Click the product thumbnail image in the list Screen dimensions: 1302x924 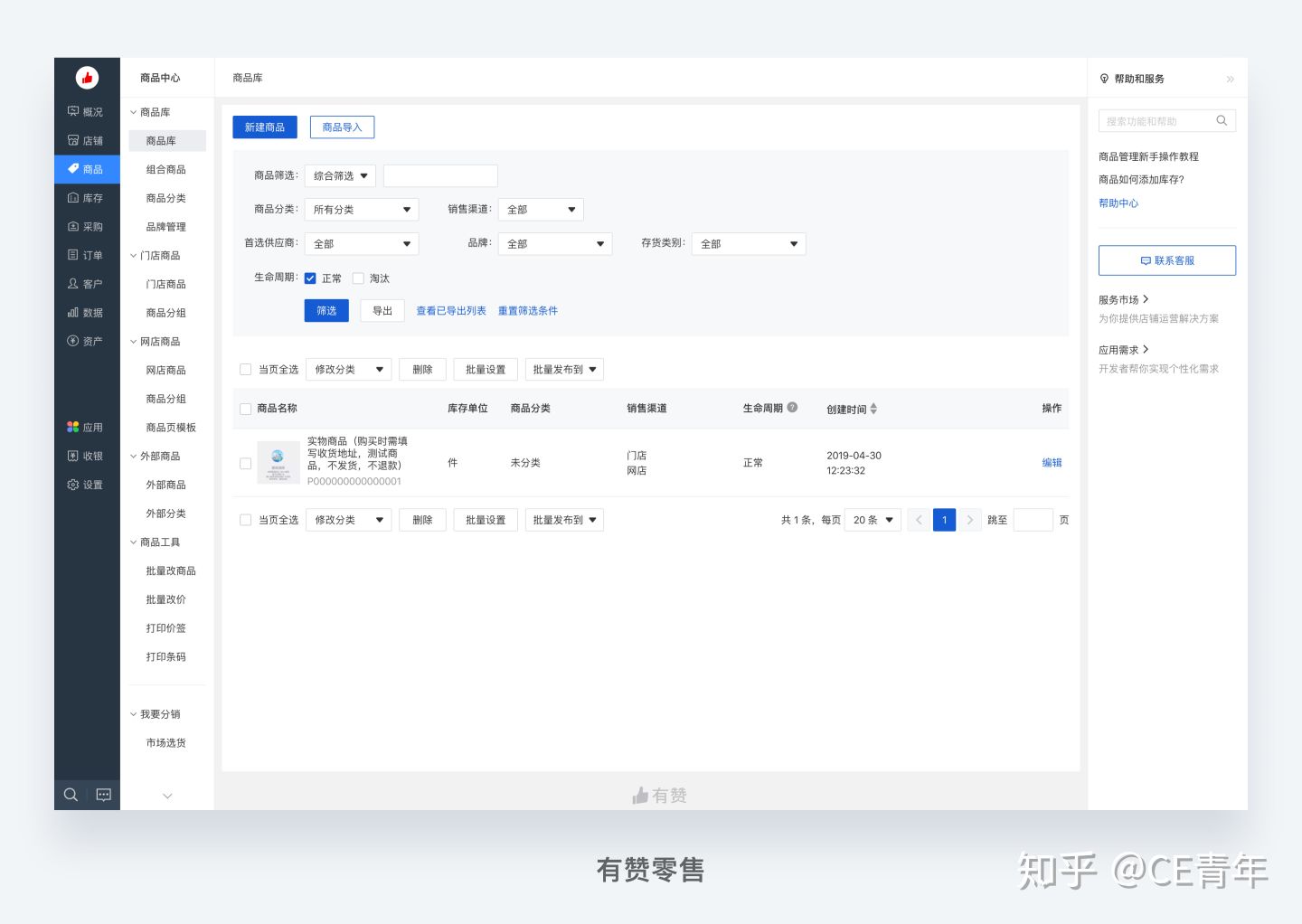pyautogui.click(x=278, y=462)
